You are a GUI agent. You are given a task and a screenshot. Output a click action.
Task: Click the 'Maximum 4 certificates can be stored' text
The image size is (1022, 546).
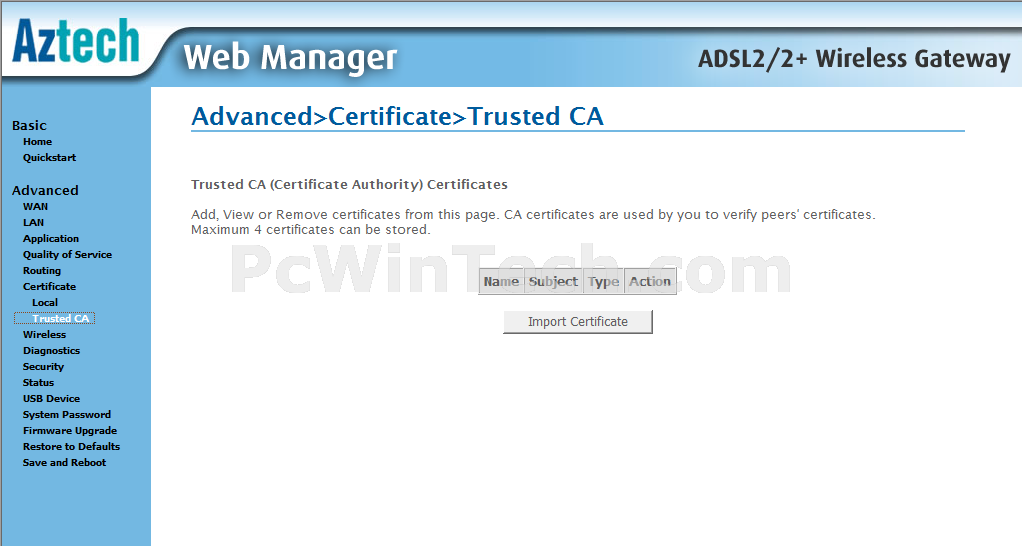coord(311,230)
